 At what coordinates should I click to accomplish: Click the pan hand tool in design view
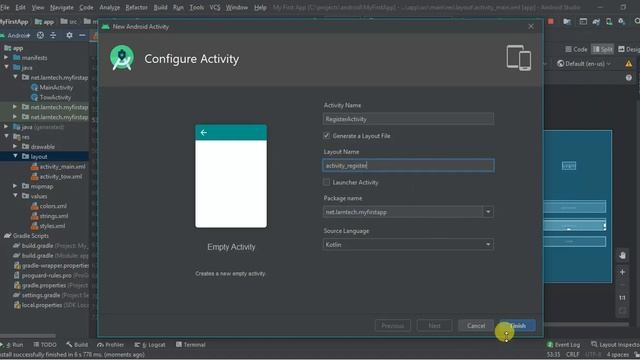pos(622,256)
